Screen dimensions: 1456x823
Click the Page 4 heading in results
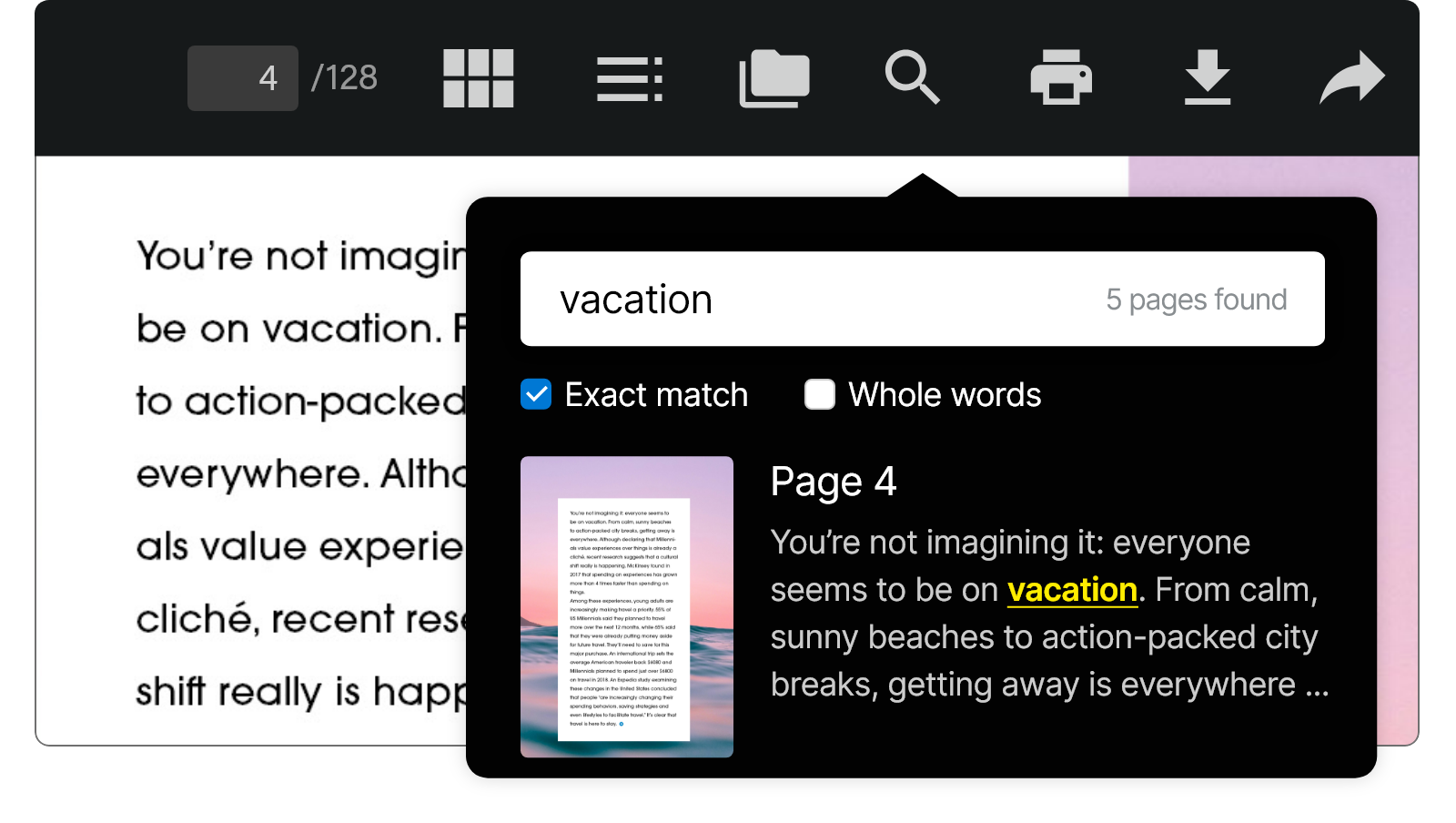834,481
